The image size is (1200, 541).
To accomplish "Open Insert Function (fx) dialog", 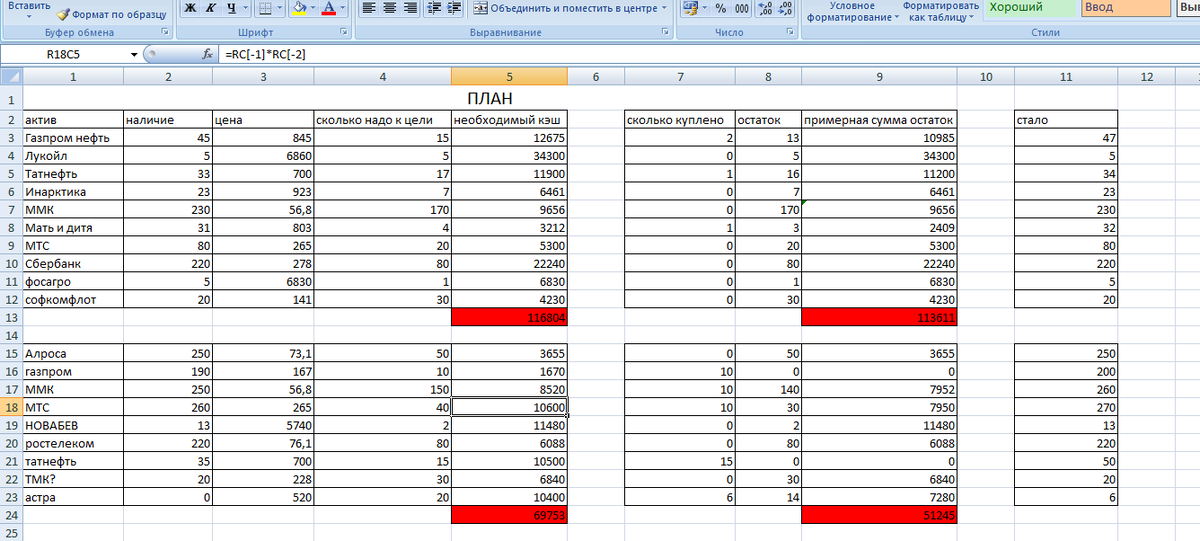I will click(x=208, y=54).
